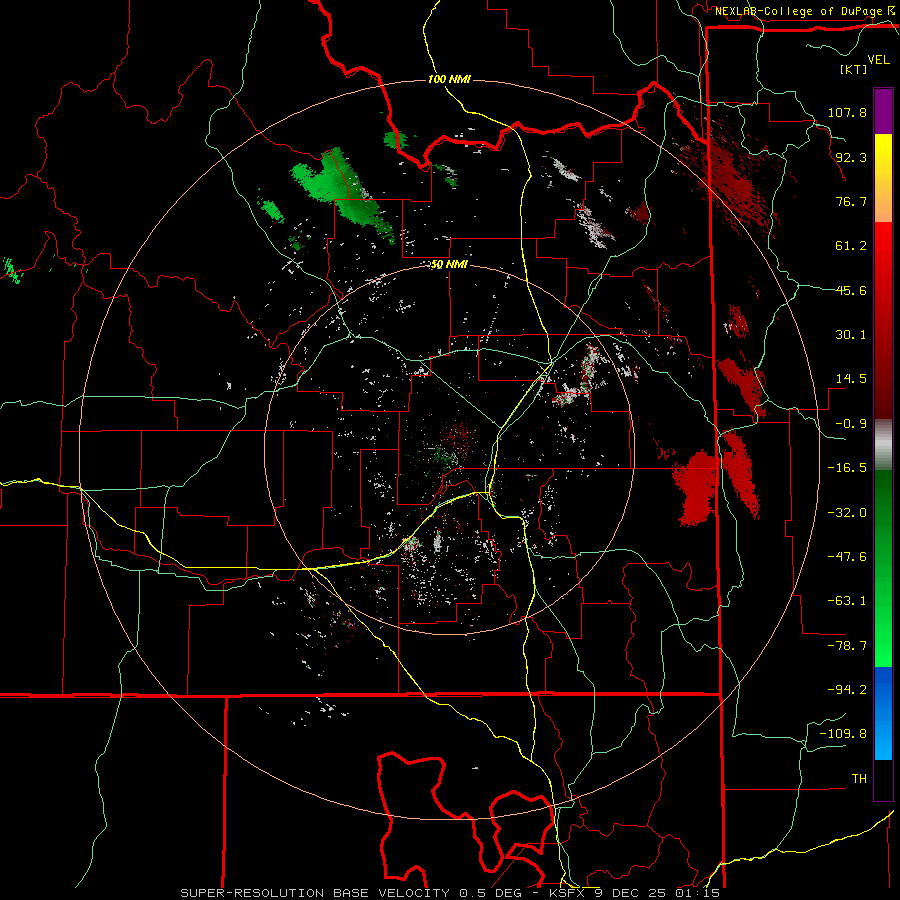This screenshot has width=900, height=900.
Task: Click the 45.6 scale value
Action: click(851, 290)
